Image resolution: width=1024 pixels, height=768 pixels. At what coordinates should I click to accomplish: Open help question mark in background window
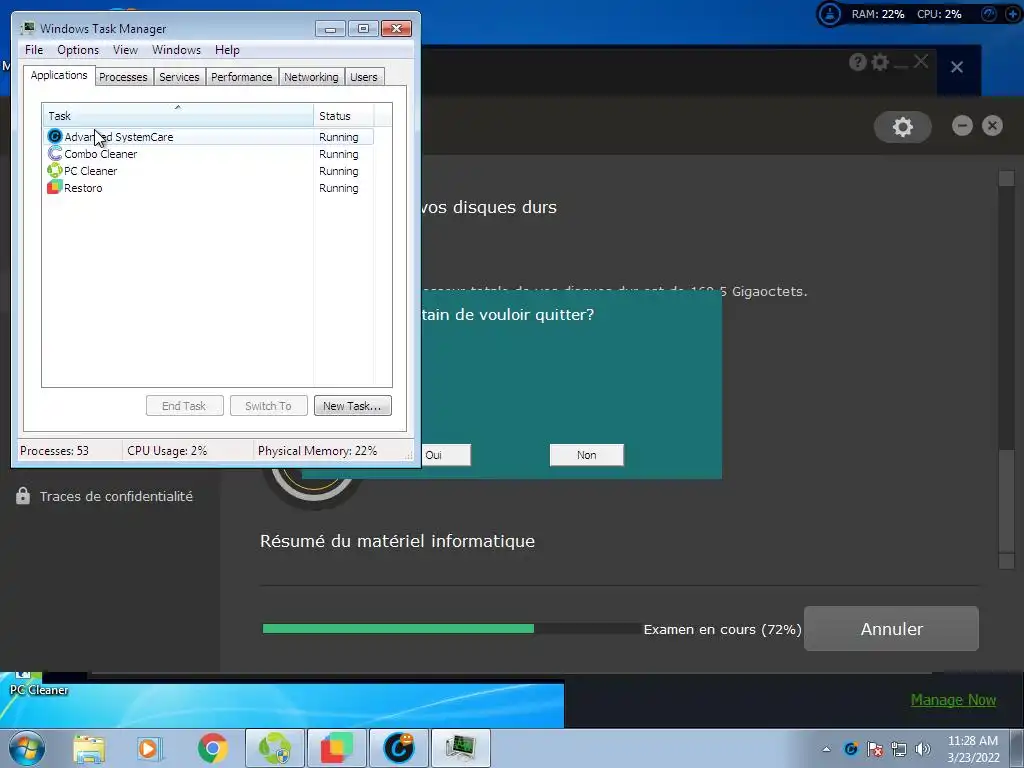pyautogui.click(x=857, y=62)
